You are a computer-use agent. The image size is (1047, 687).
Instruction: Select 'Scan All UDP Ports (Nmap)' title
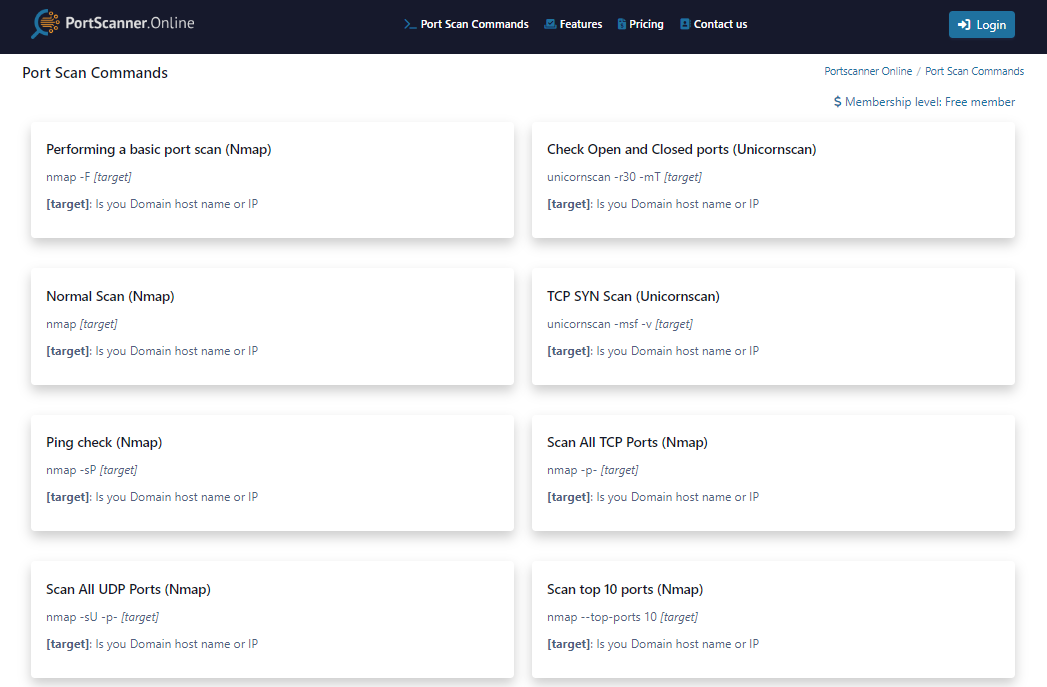coord(128,590)
